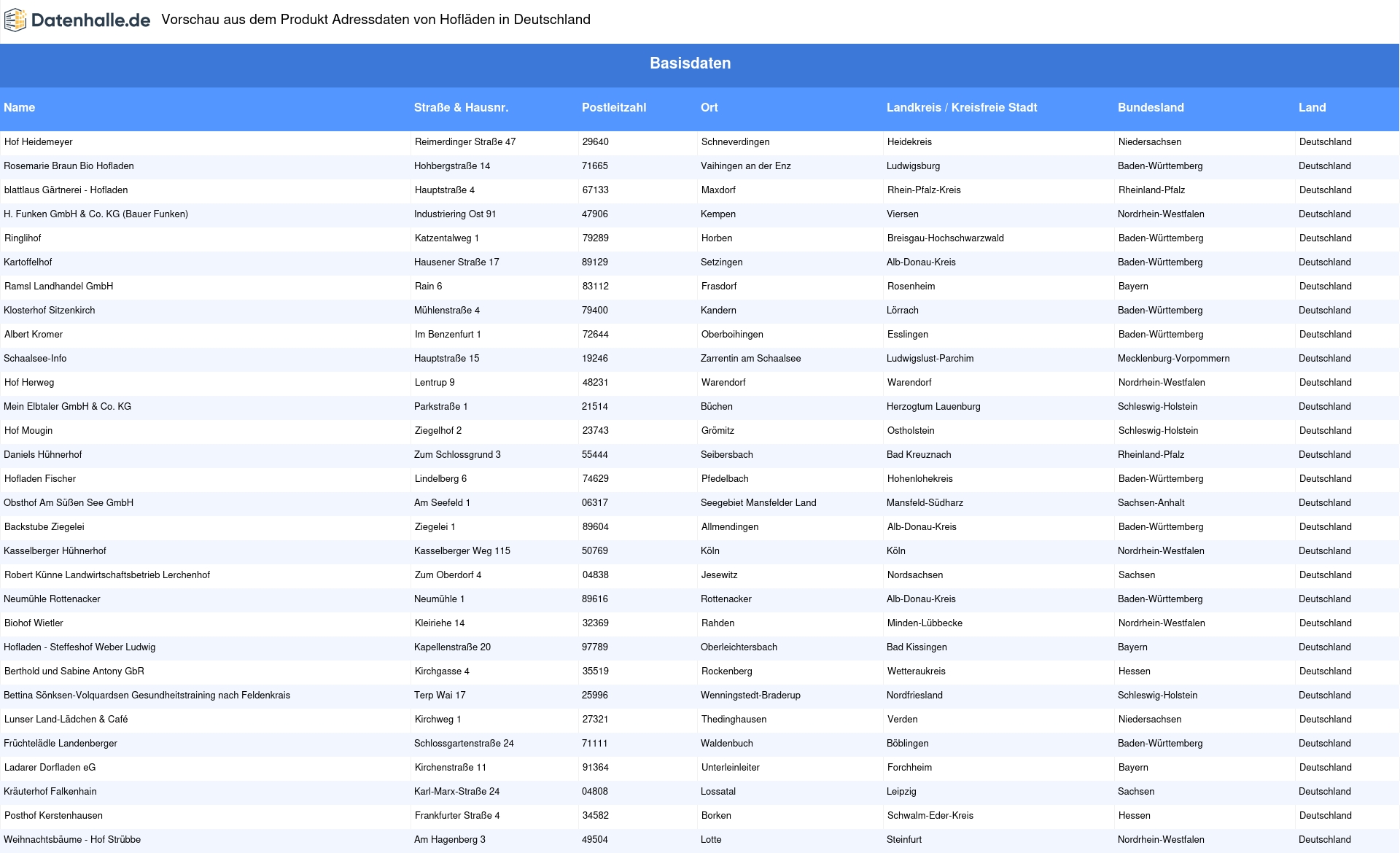
Task: Click town Wenningstedt-Braderup
Action: [750, 696]
